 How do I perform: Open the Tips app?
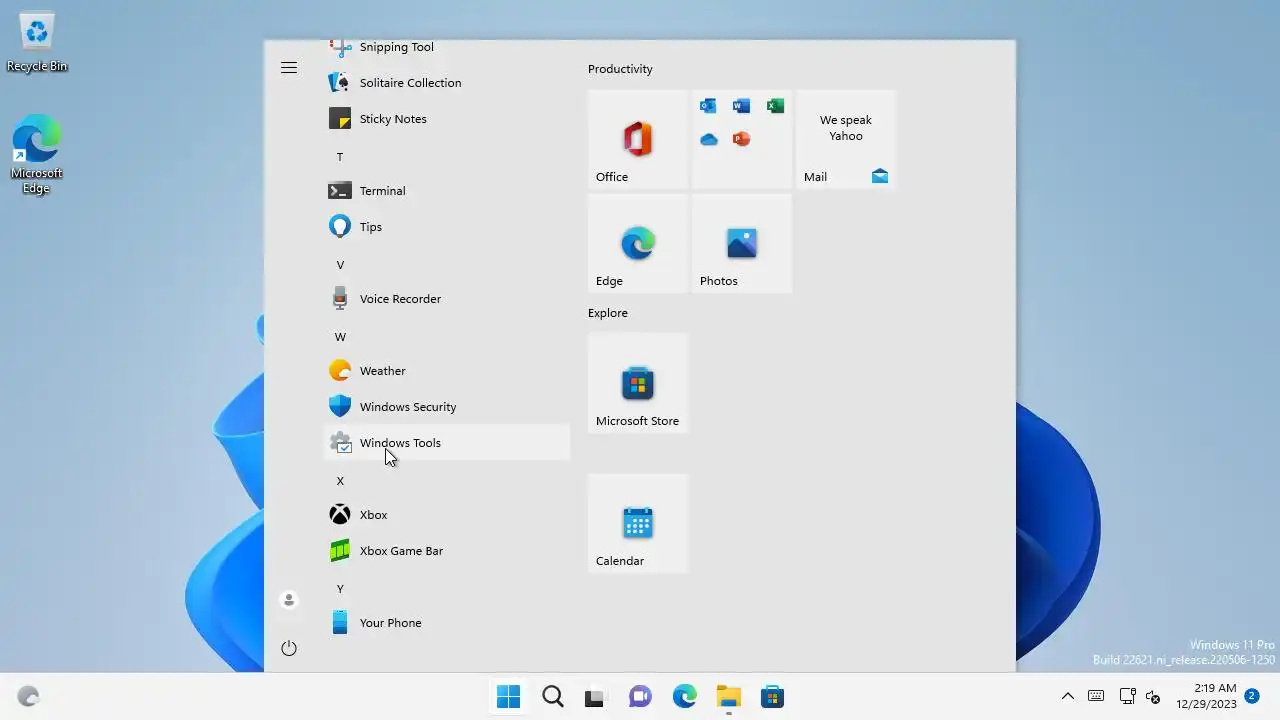447,227
